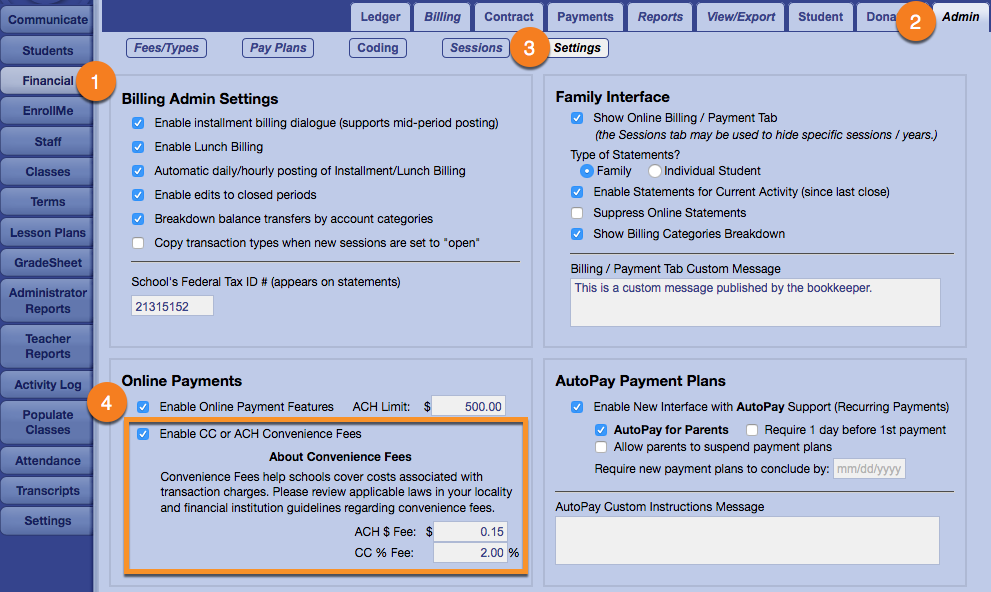Click the ACH Limit amount field
Viewport: 991px width, 592px height.
tap(469, 406)
